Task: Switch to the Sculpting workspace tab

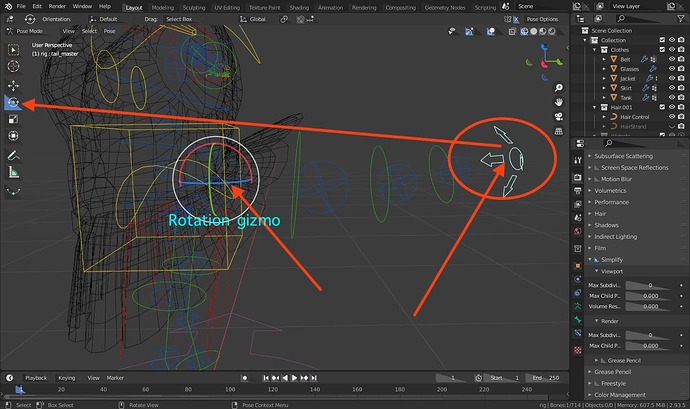Action: 194,7
